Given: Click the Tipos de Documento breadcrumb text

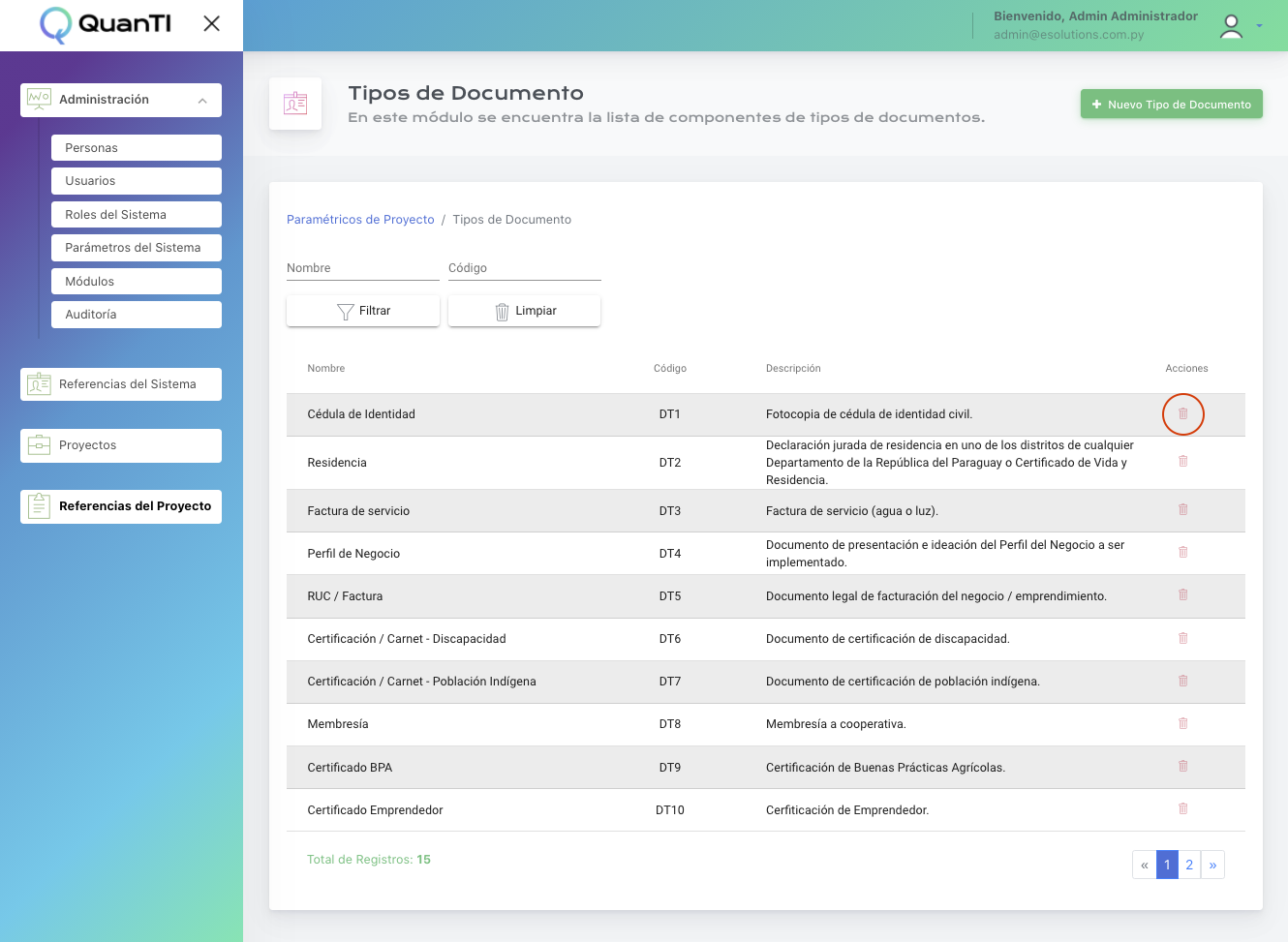Looking at the screenshot, I should (x=512, y=220).
